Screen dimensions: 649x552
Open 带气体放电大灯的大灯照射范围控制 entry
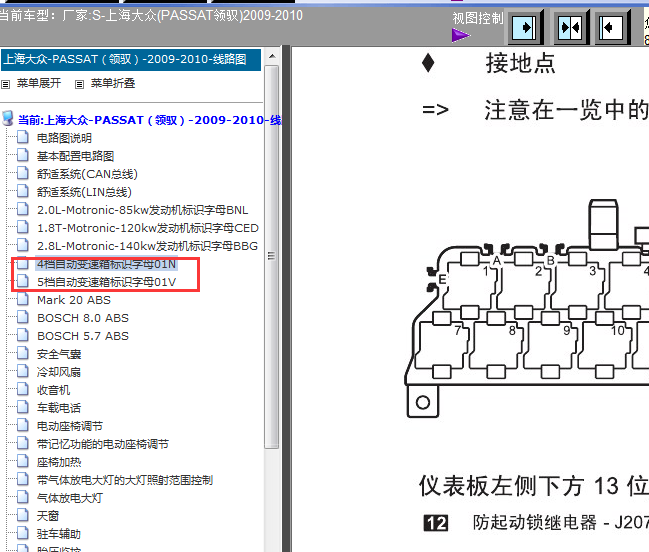click(x=125, y=480)
